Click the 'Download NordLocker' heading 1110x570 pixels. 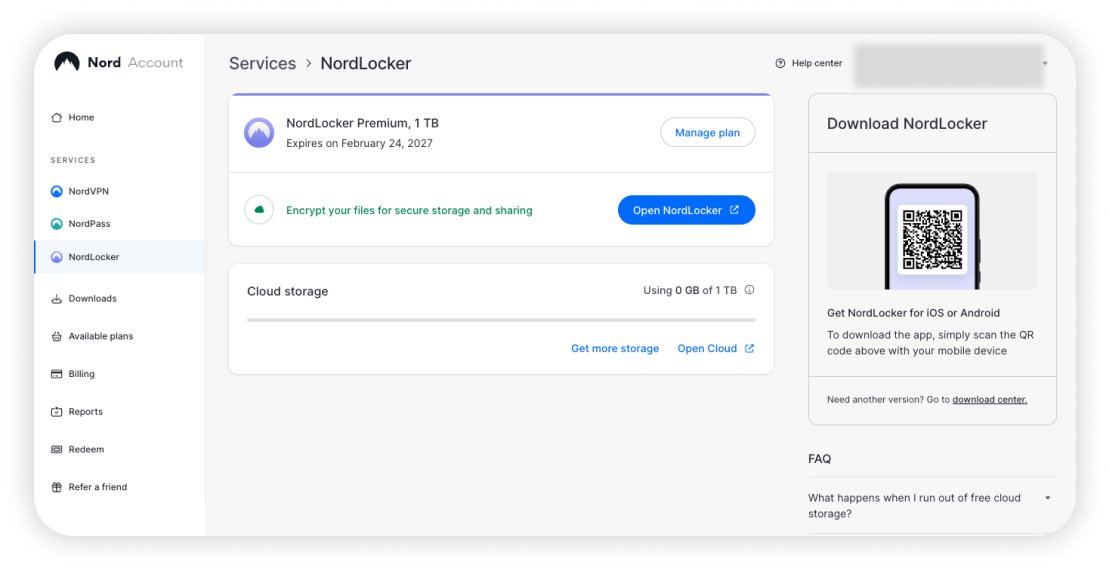coord(907,123)
